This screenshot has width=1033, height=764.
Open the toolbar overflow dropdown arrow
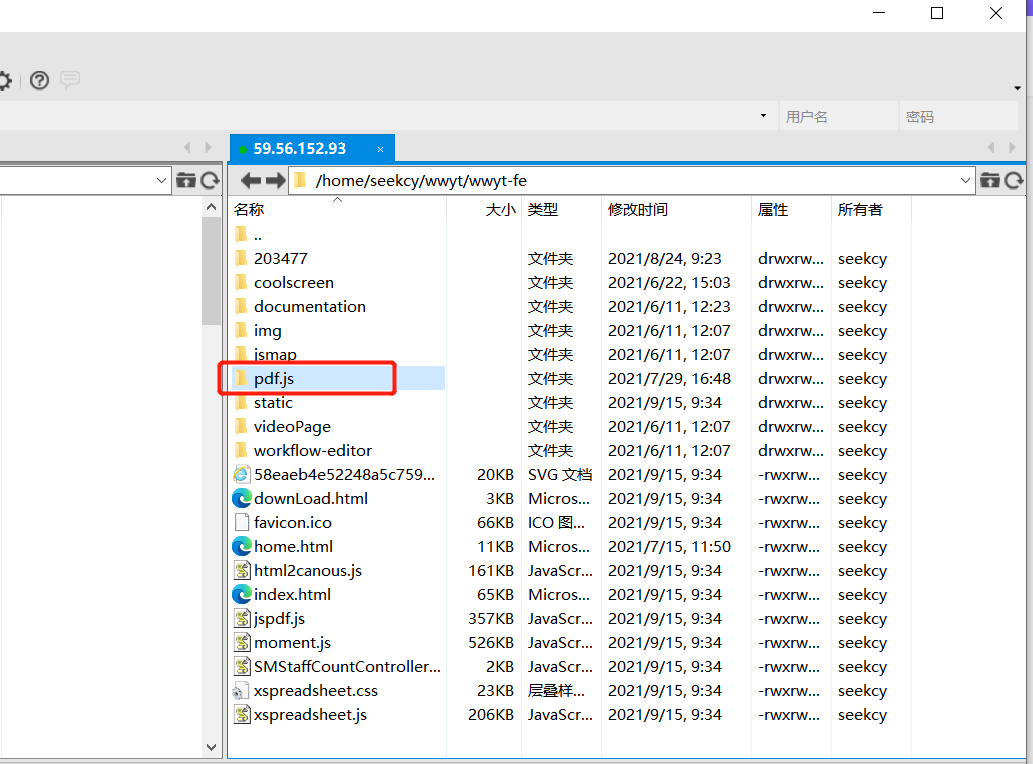click(x=1017, y=88)
